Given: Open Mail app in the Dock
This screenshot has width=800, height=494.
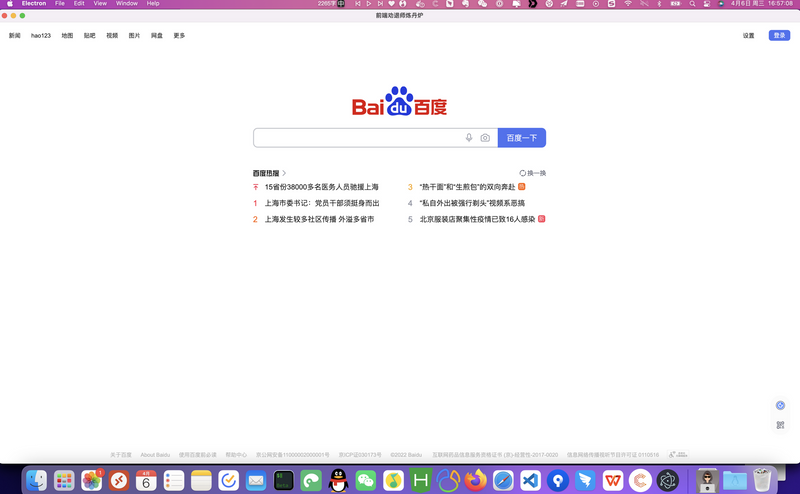Looking at the screenshot, I should point(256,480).
